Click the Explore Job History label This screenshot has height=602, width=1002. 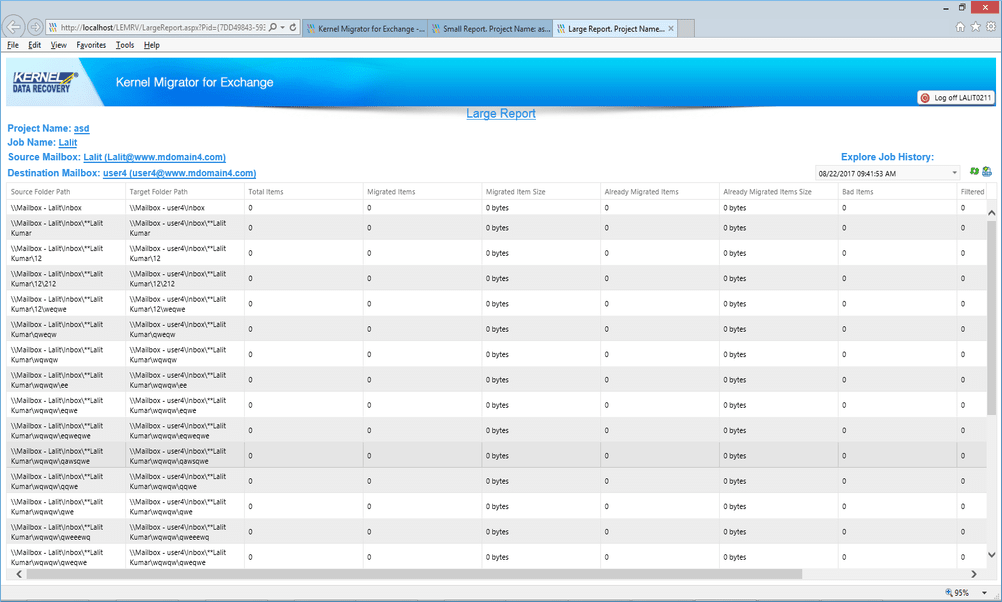pos(887,157)
